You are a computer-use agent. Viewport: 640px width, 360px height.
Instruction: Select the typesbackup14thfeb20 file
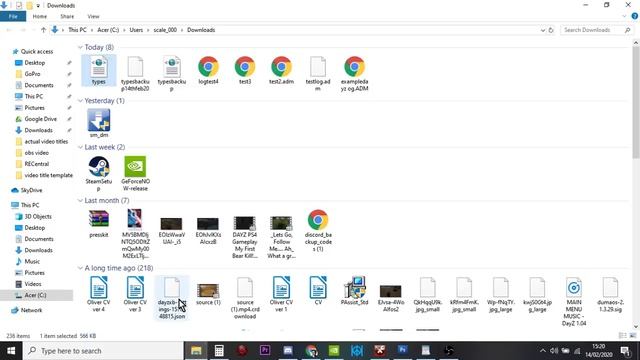pos(135,74)
